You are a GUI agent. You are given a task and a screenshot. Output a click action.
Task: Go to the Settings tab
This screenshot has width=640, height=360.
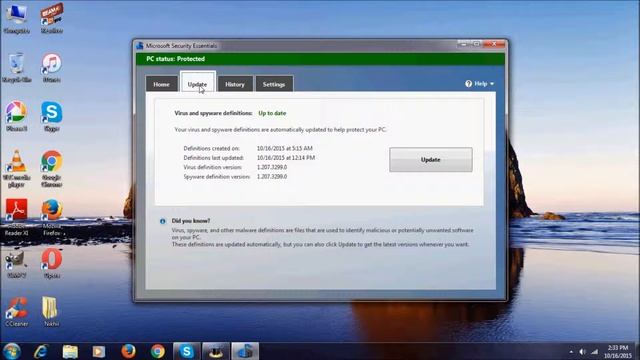274,84
